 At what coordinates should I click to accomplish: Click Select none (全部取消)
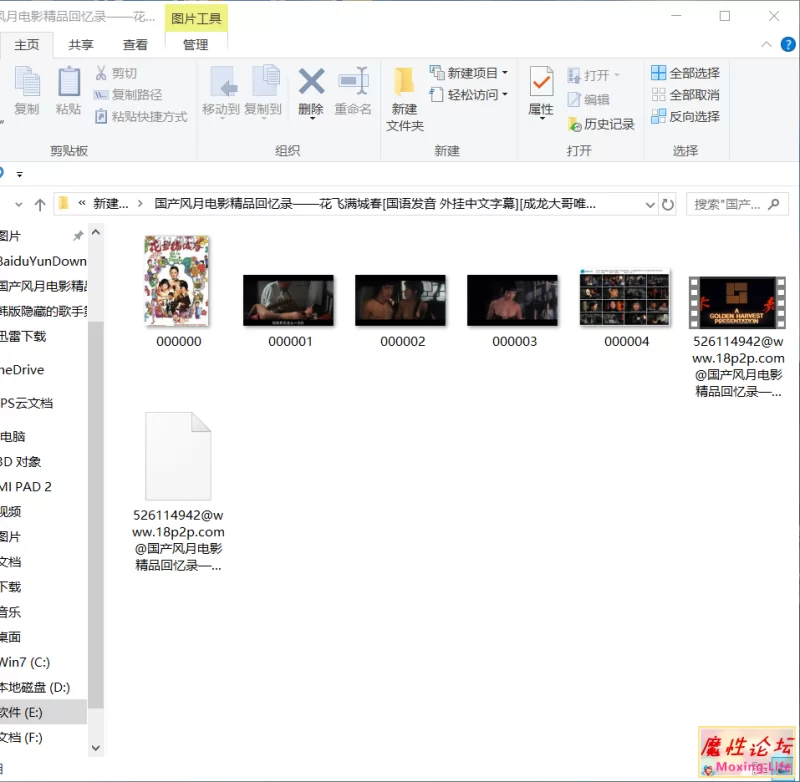685,95
